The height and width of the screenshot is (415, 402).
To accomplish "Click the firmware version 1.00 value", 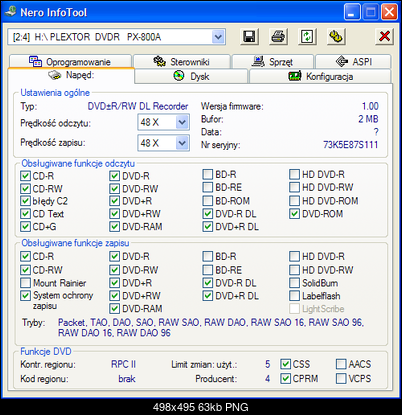I will 370,106.
